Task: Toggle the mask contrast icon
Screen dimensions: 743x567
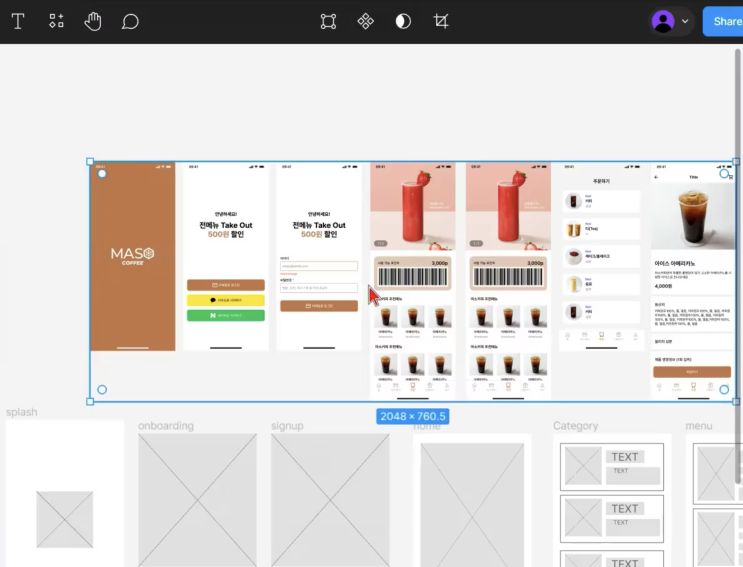Action: tap(403, 21)
